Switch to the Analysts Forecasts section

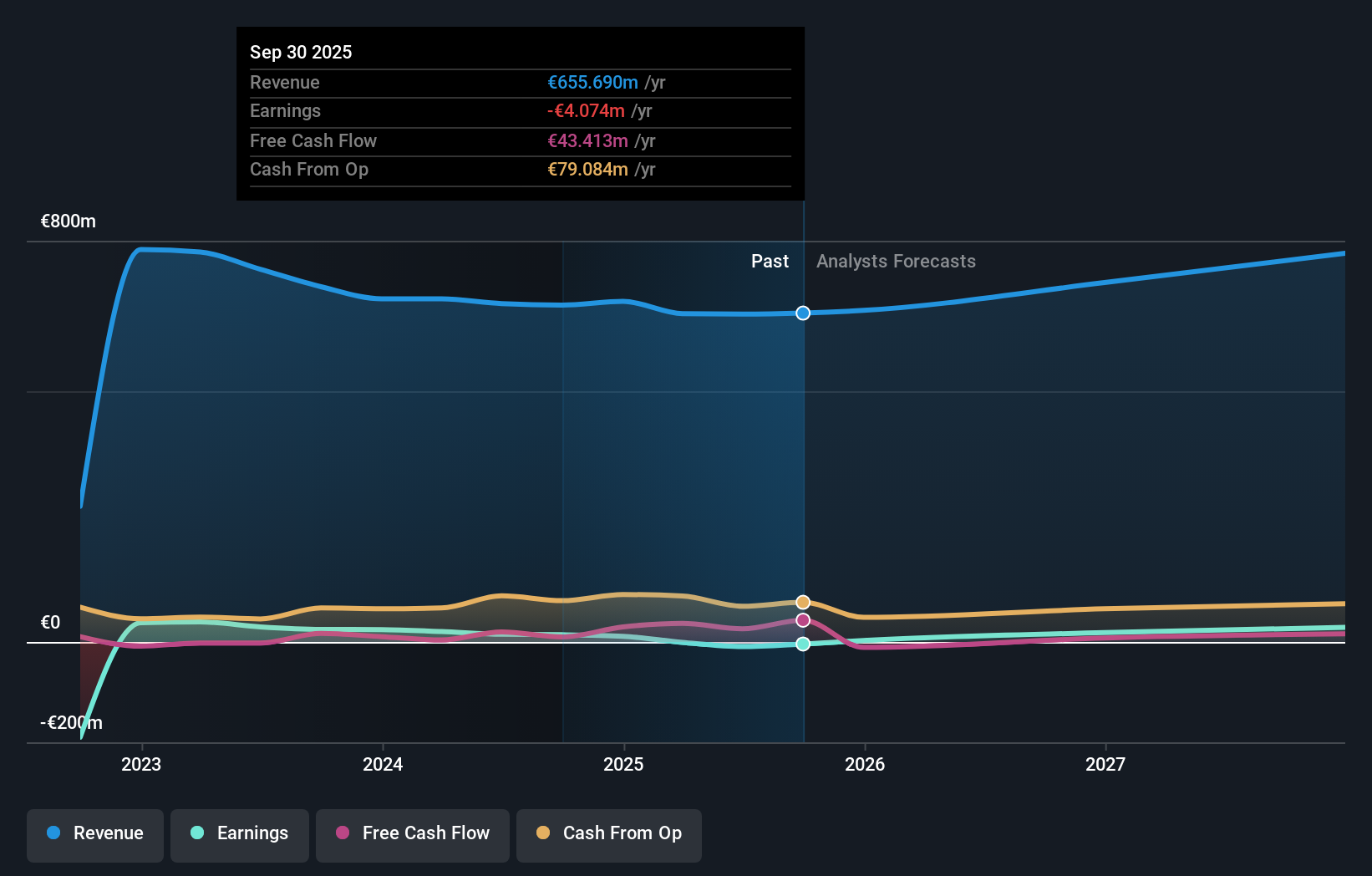click(896, 261)
